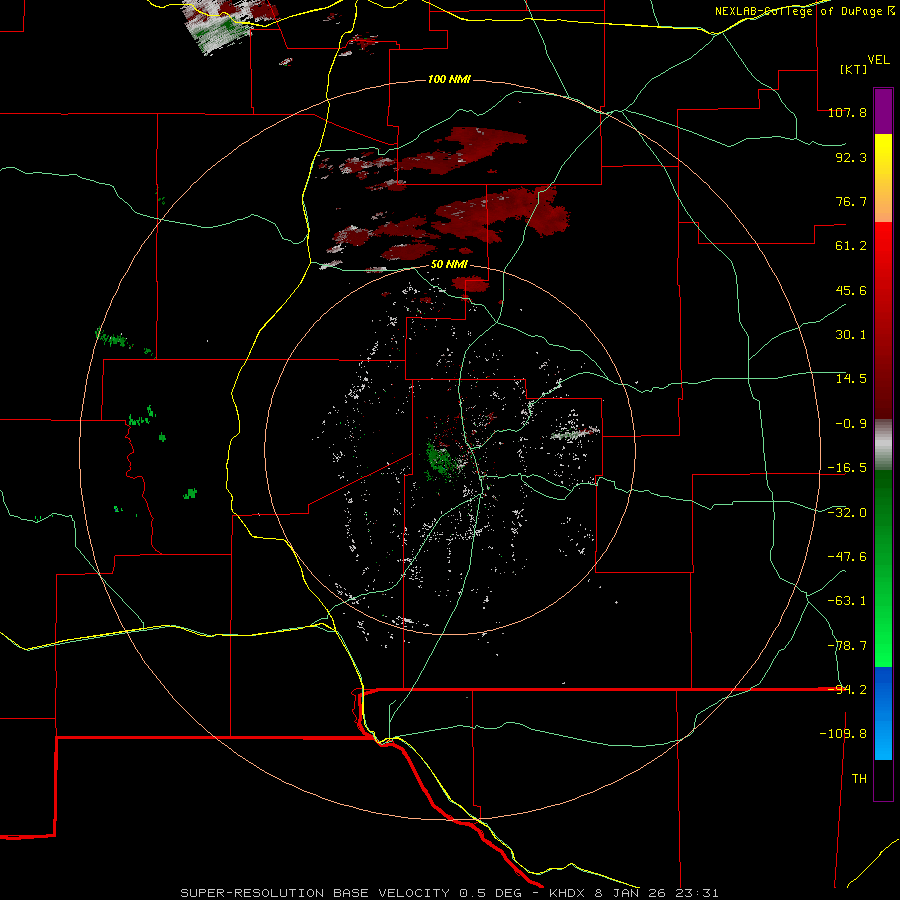Click the -16.5 velocity scale value

point(847,468)
